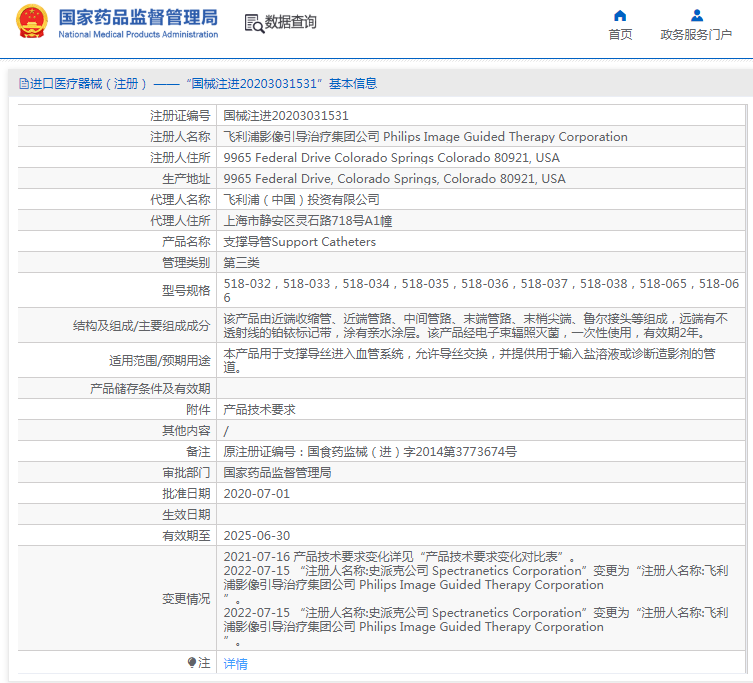Image resolution: width=753 pixels, height=683 pixels.
Task: Click the 变更情况 label cell
Action: point(117,598)
